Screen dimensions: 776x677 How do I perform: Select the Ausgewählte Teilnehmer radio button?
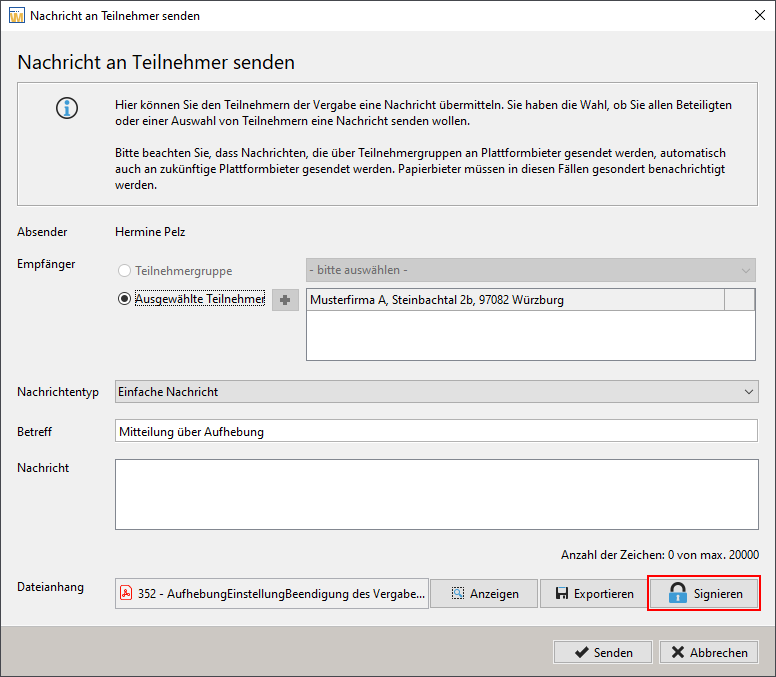pyautogui.click(x=124, y=299)
